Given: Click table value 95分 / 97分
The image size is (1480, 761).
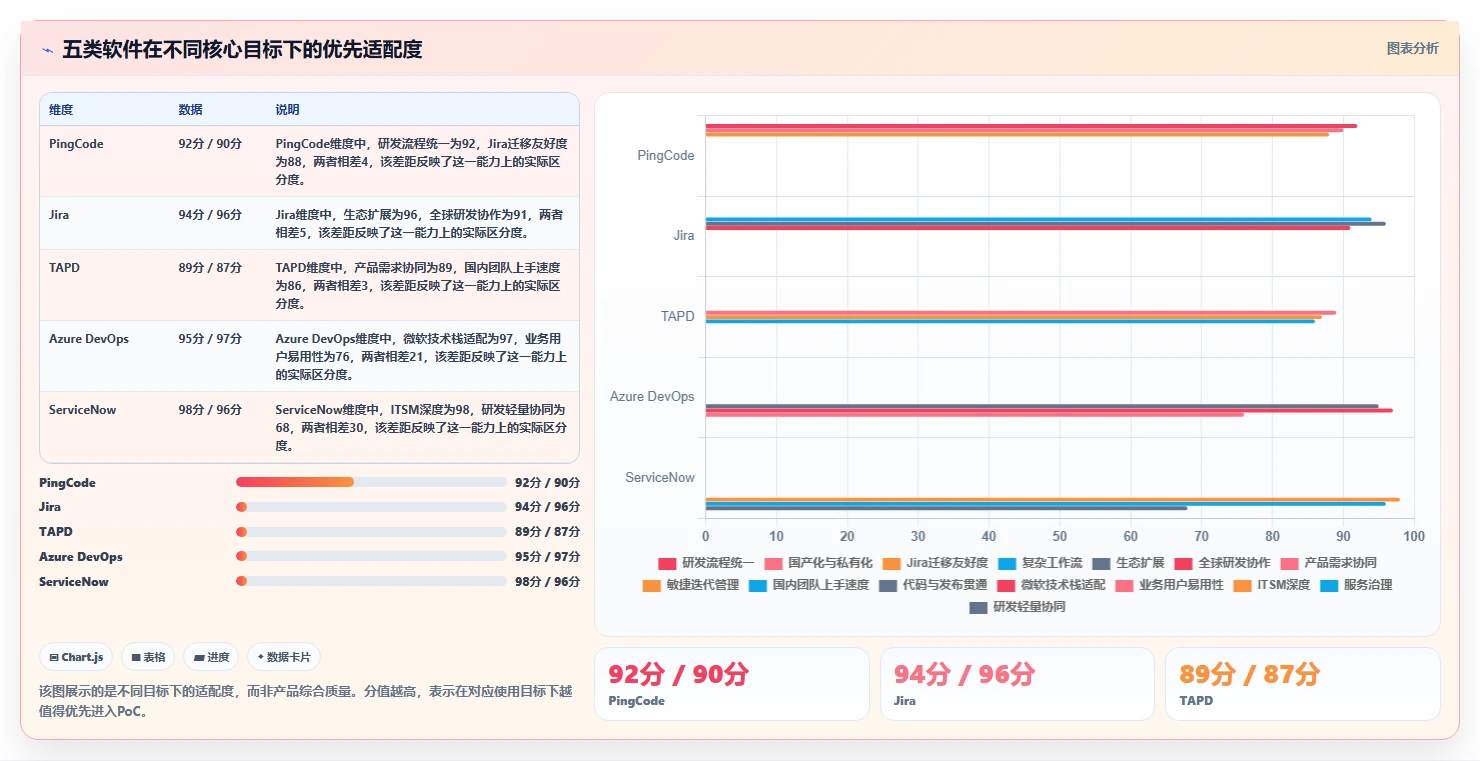Looking at the screenshot, I should coord(210,339).
